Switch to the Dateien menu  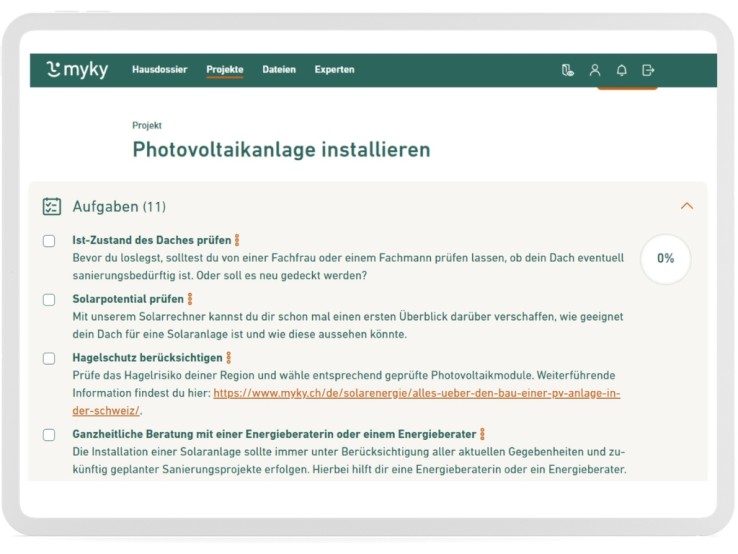tap(279, 70)
